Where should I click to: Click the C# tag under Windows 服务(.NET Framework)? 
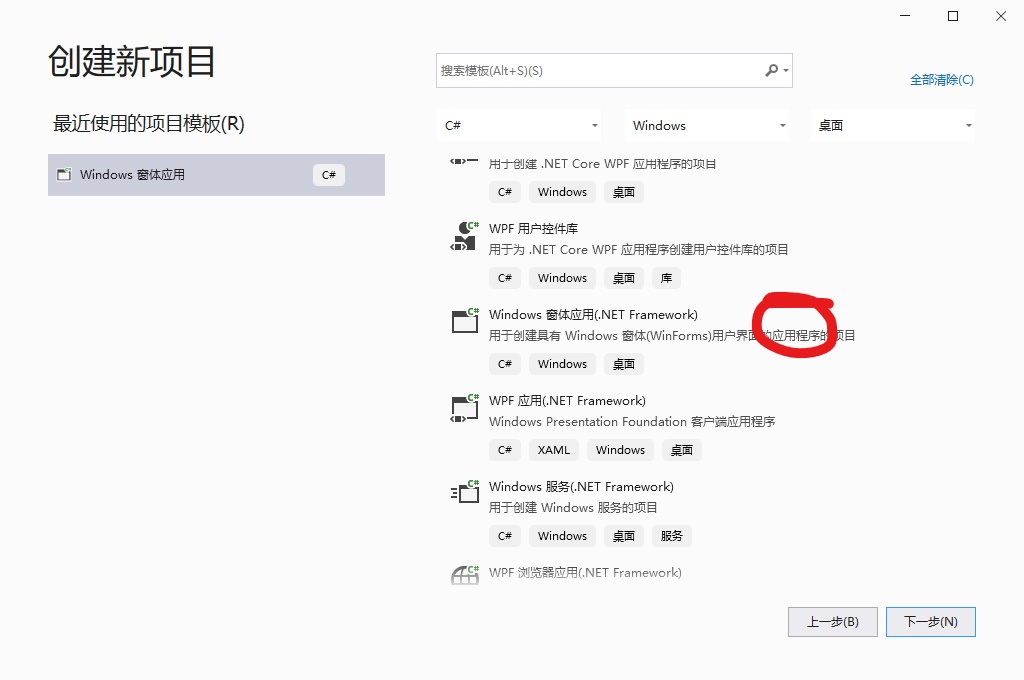tap(505, 536)
